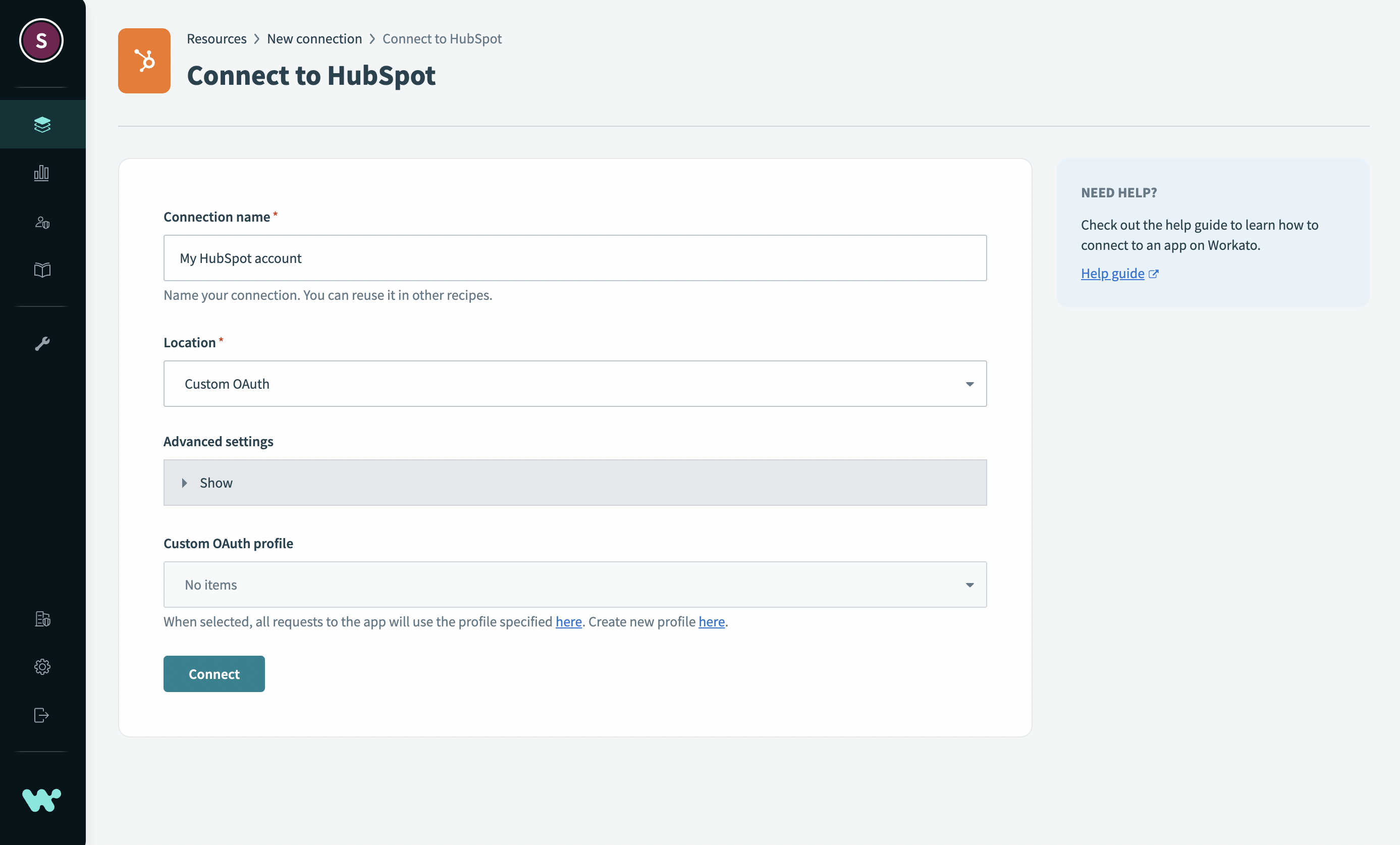Open the open-book library icon
Viewport: 1400px width, 845px height.
pyautogui.click(x=42, y=270)
